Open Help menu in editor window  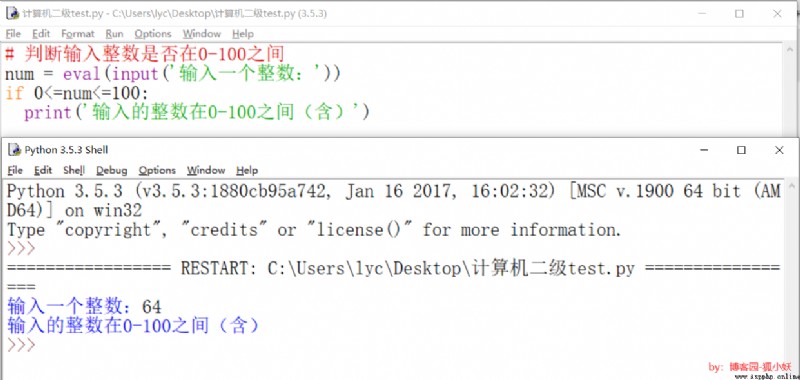(242, 34)
